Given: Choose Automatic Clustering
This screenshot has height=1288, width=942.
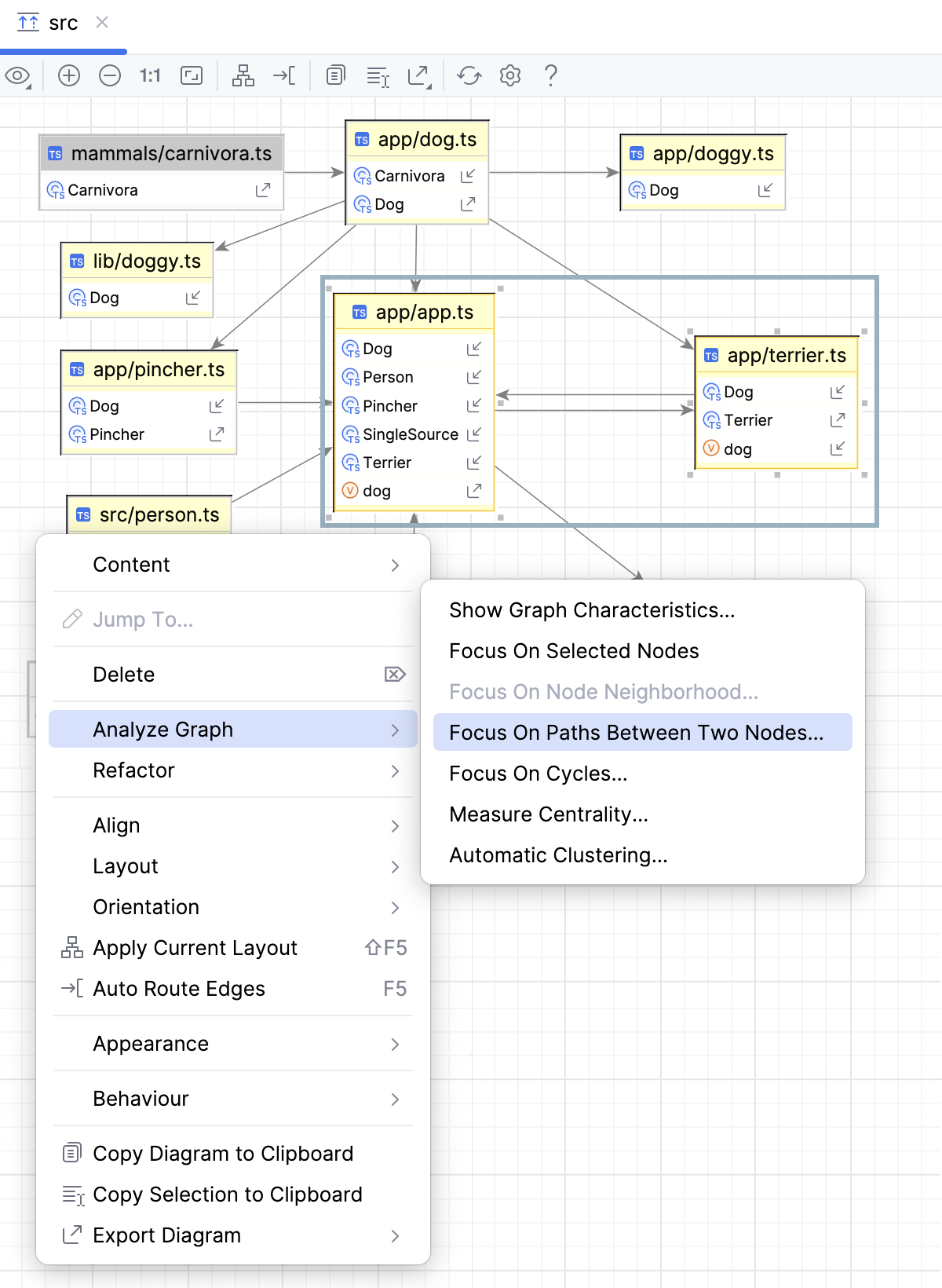Looking at the screenshot, I should pos(643,855).
